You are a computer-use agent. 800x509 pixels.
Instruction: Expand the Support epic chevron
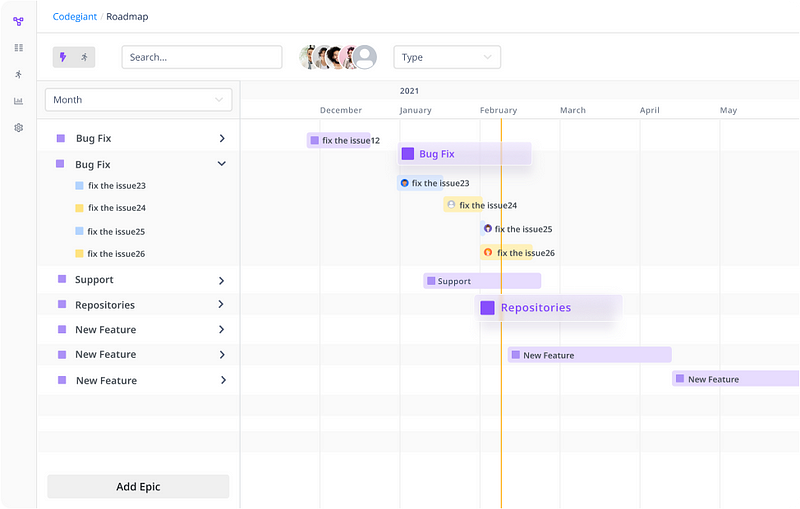(x=221, y=281)
